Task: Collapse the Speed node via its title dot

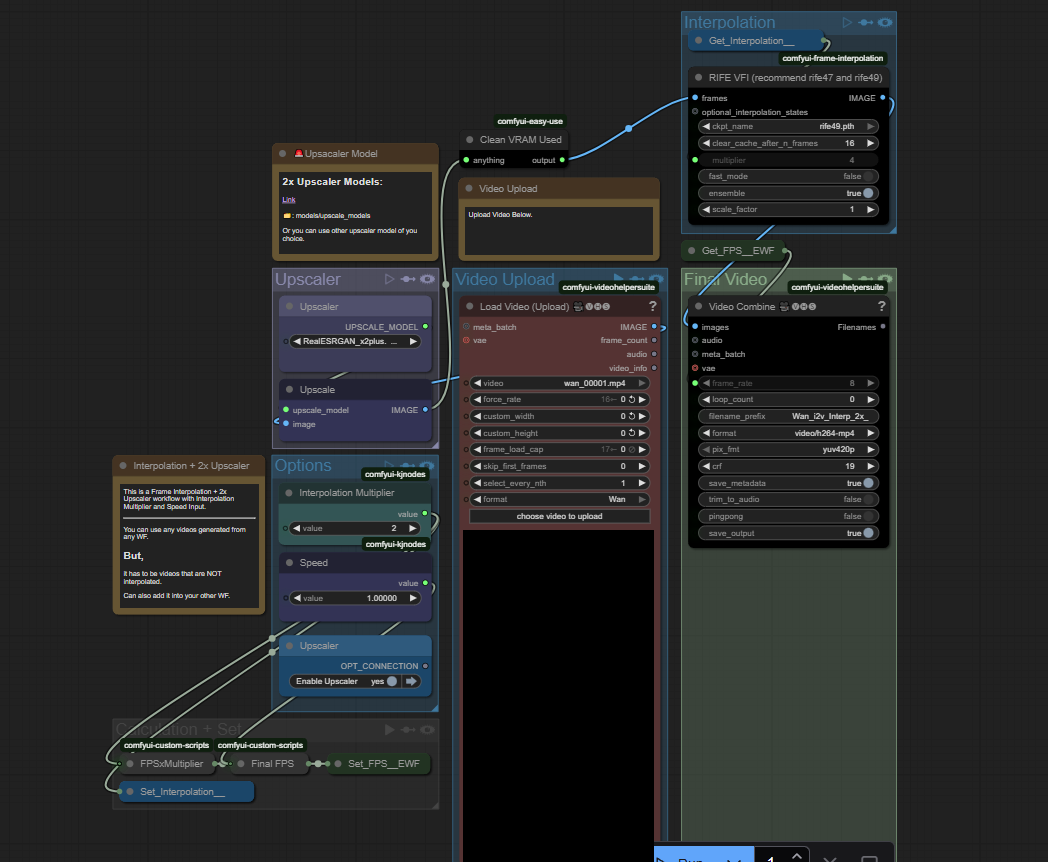Action: [x=289, y=563]
